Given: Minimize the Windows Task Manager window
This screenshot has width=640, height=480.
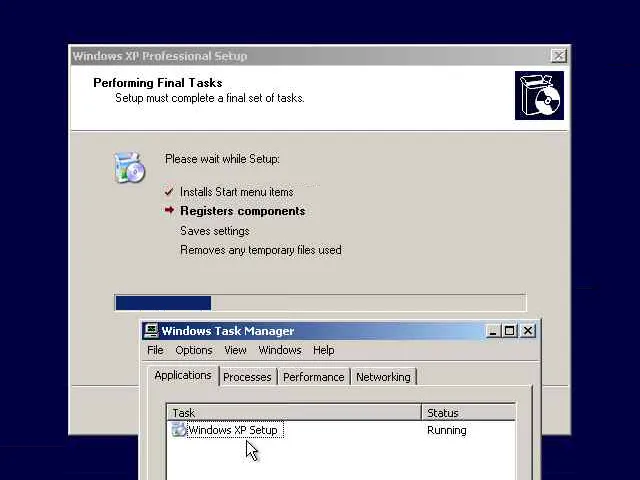Looking at the screenshot, I should pyautogui.click(x=493, y=331).
